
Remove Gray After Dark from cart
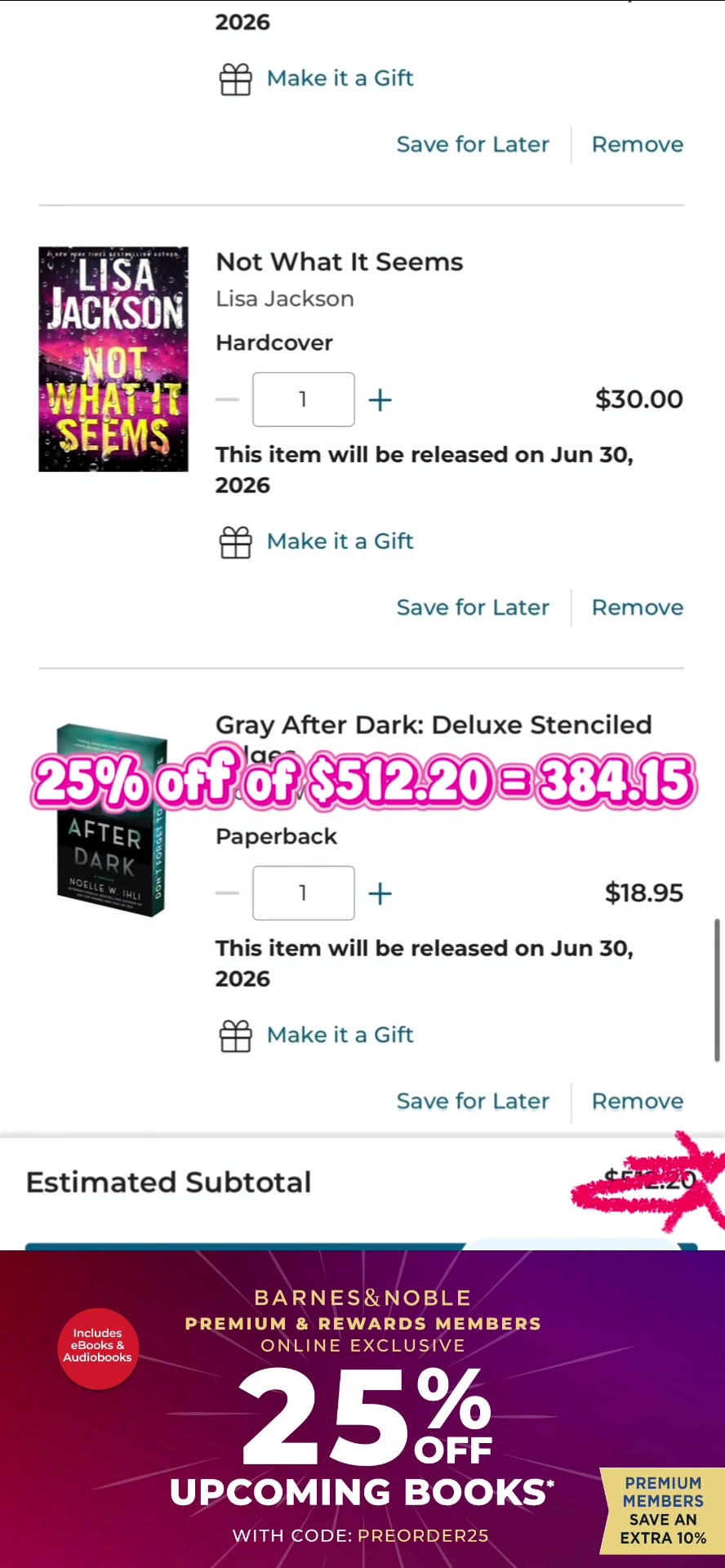coord(638,1101)
